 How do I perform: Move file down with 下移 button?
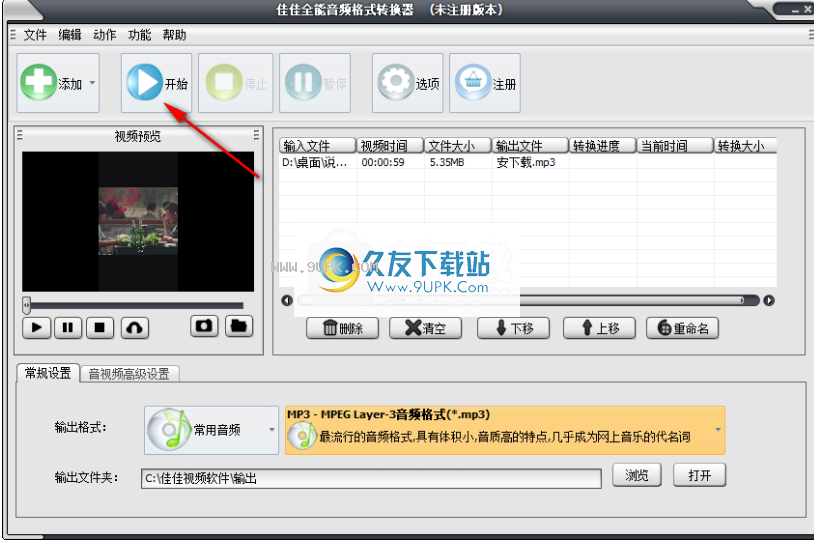pos(513,328)
